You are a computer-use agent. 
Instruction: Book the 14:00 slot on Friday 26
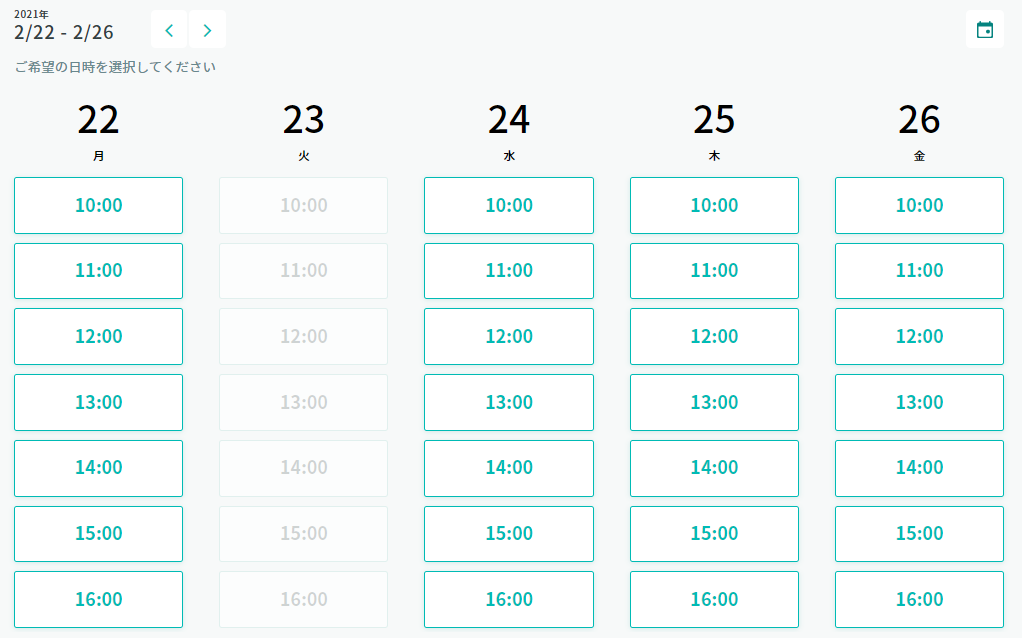(919, 467)
